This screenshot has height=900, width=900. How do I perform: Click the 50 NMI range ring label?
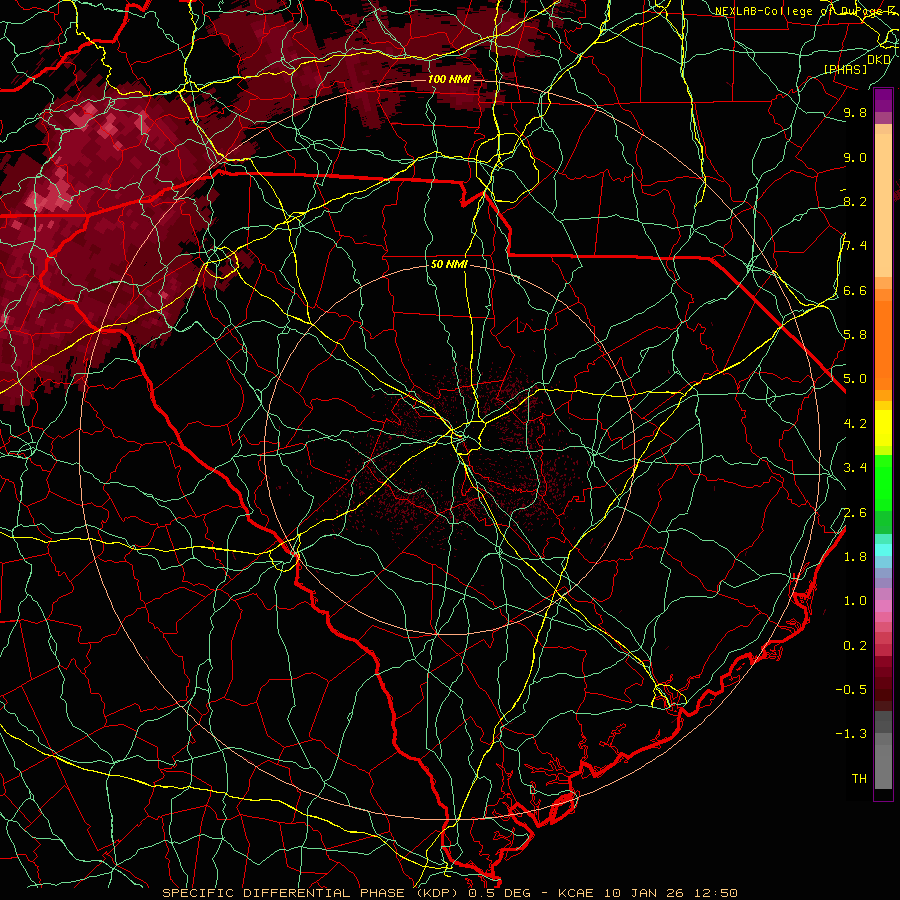(449, 265)
